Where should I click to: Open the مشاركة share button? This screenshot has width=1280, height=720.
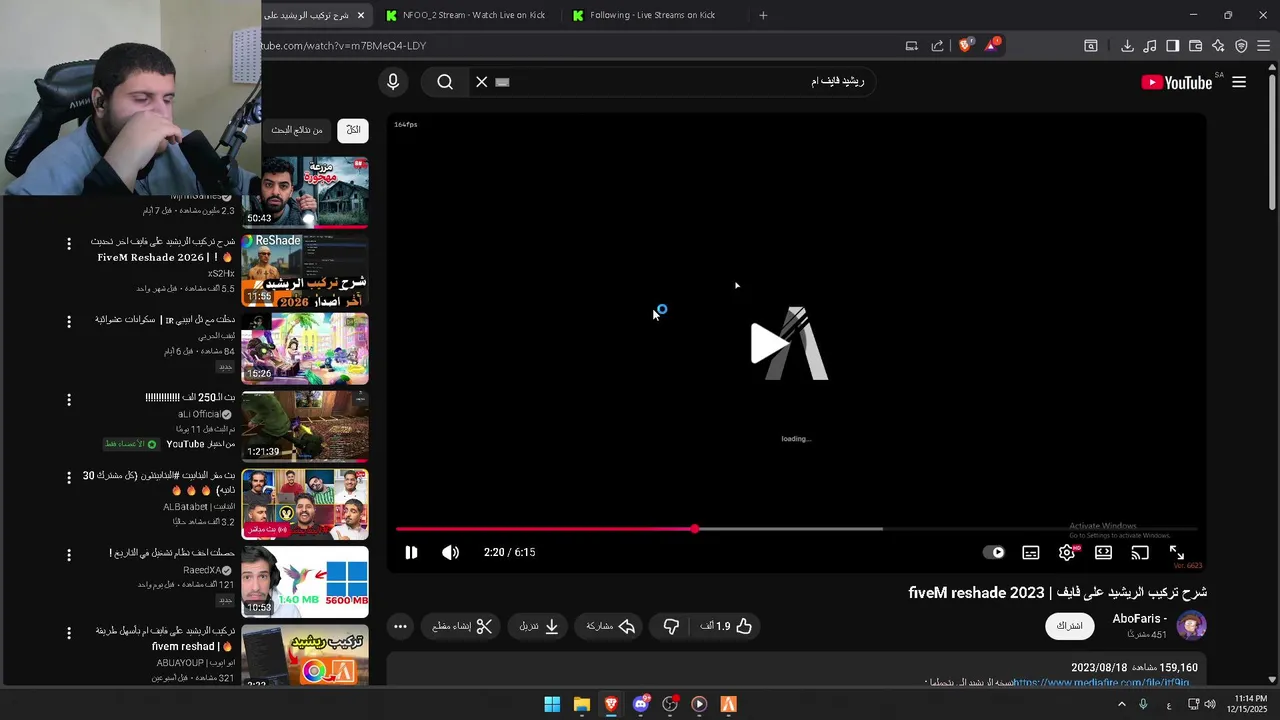[x=610, y=626]
